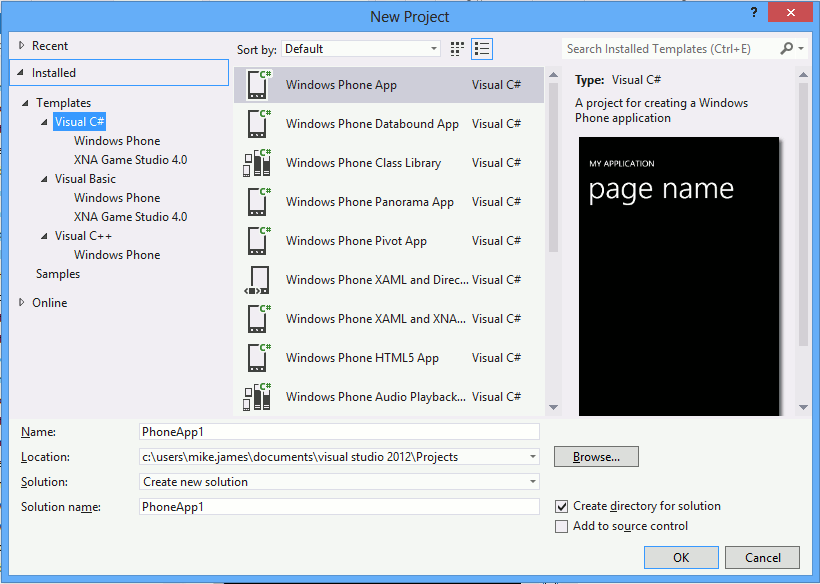Collapse the Templates tree node
This screenshot has height=584, width=820.
(x=25, y=103)
